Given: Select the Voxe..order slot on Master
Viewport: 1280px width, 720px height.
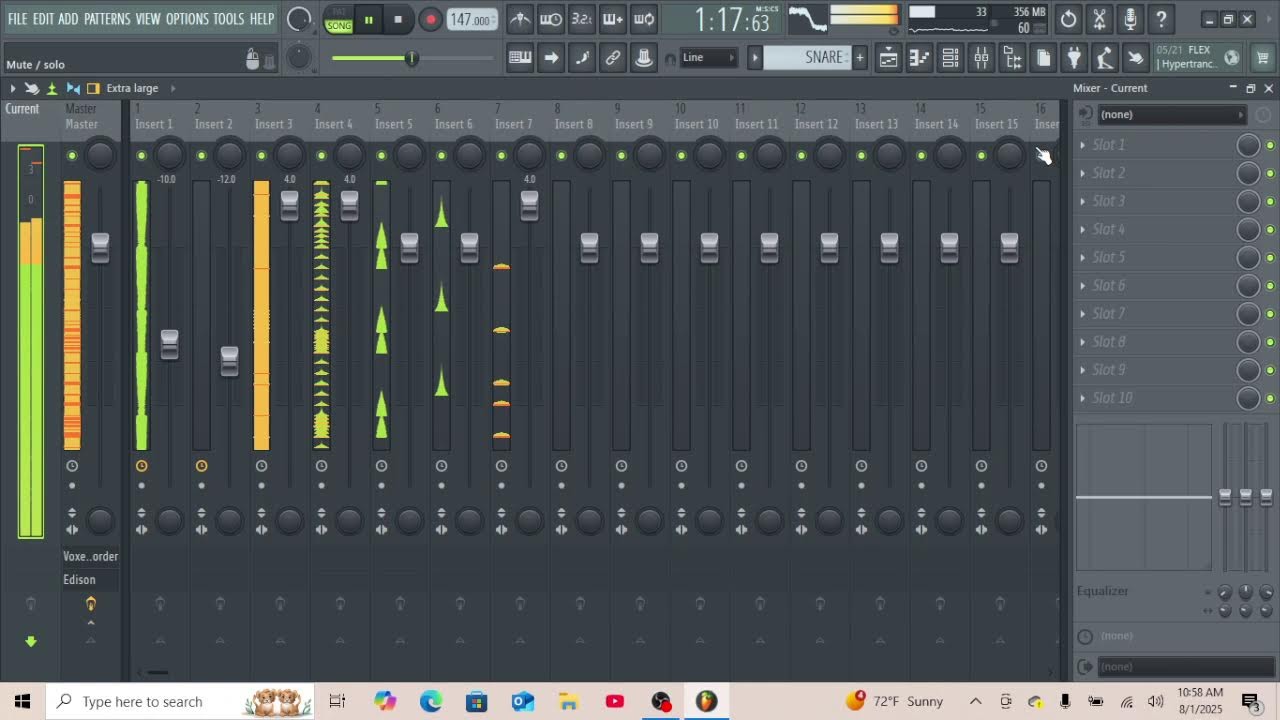Looking at the screenshot, I should tap(90, 556).
